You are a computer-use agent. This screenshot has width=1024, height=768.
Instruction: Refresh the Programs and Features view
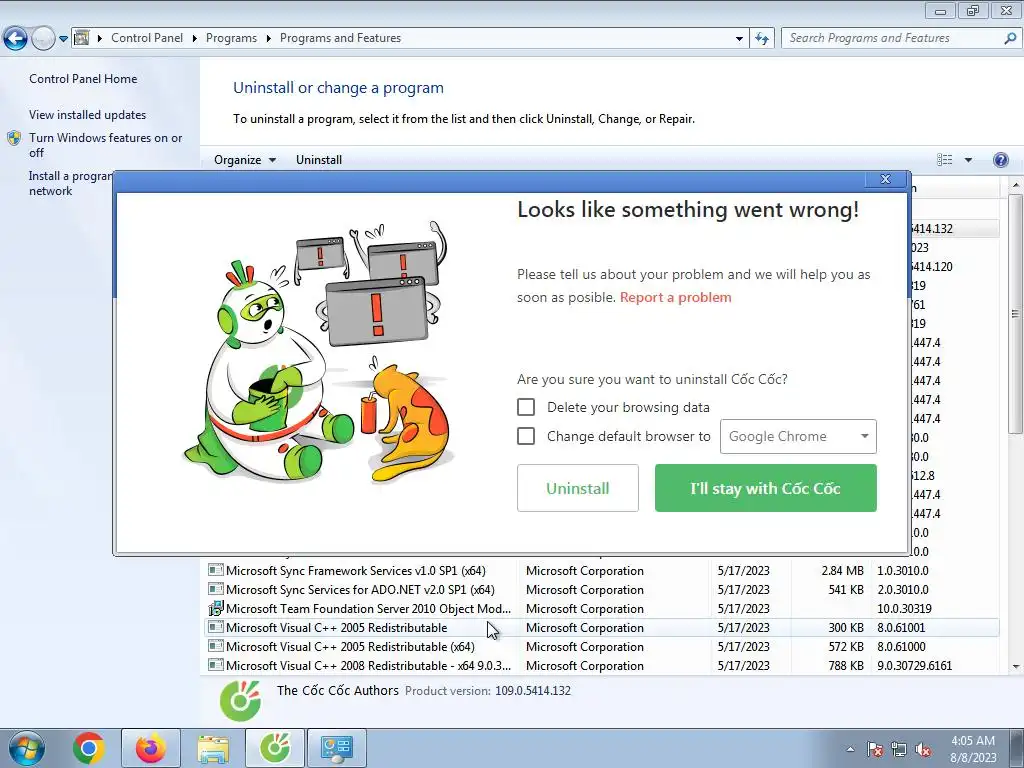(762, 39)
